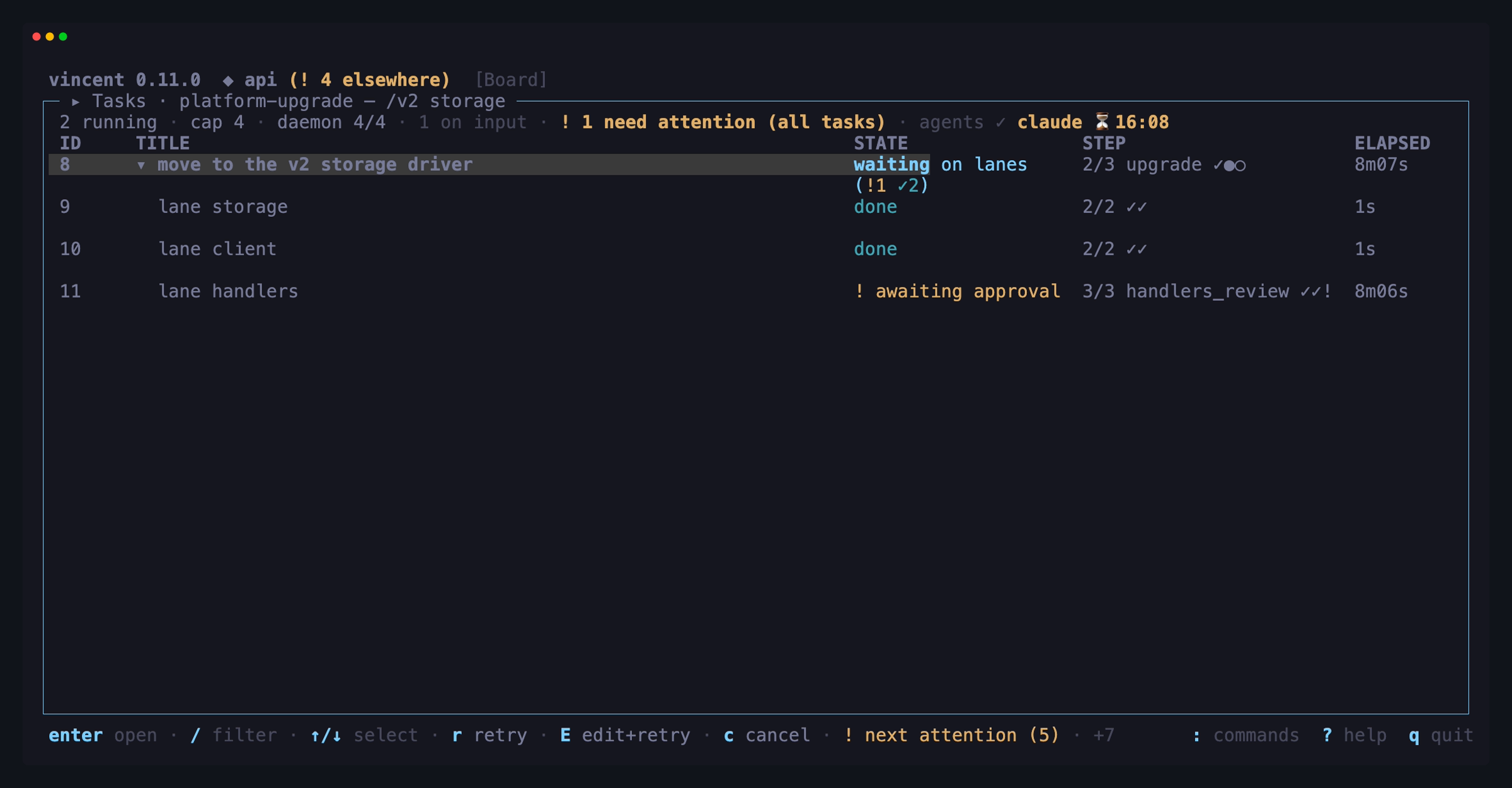Click '! next attention (5)' in footer

951,735
